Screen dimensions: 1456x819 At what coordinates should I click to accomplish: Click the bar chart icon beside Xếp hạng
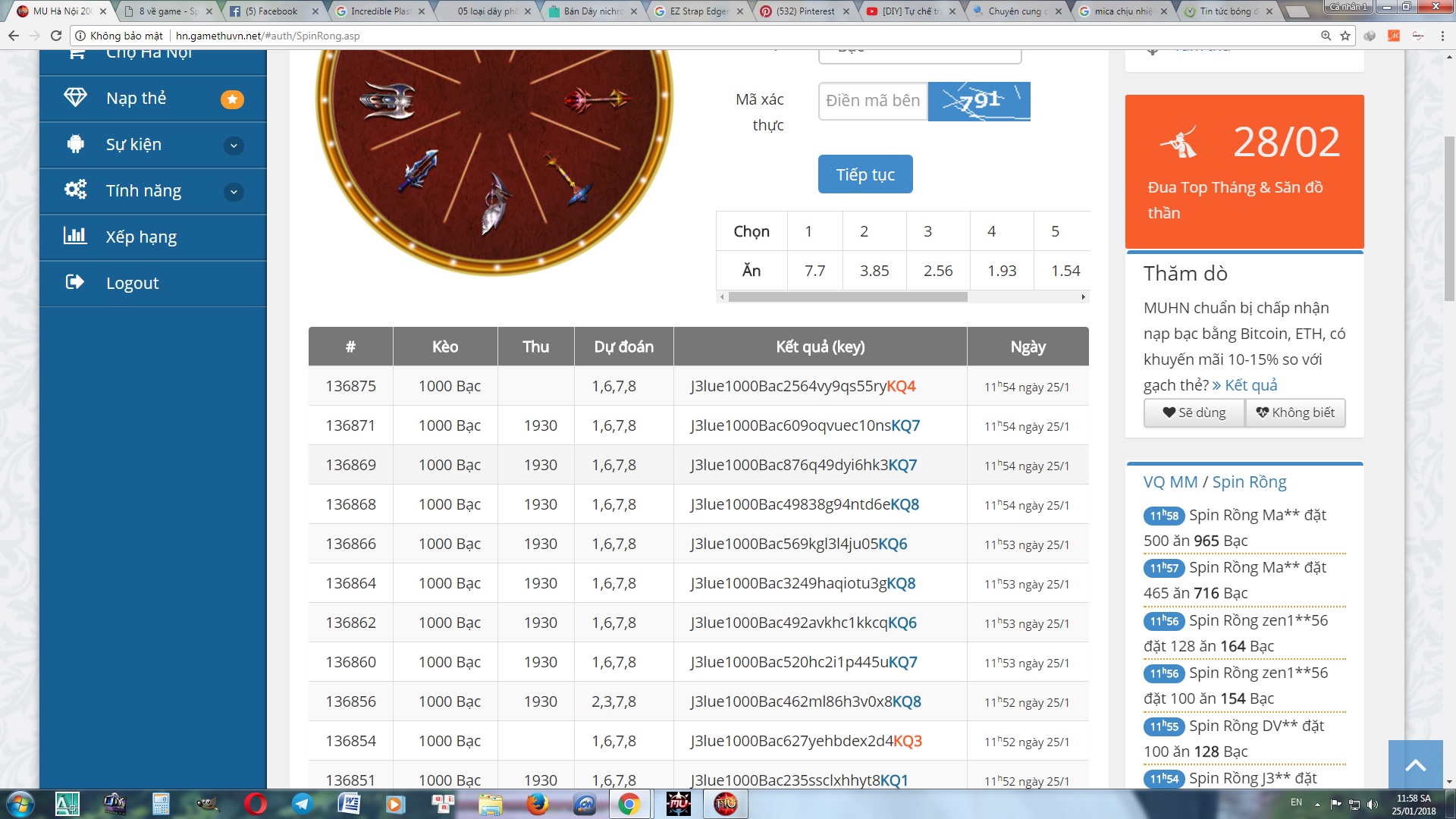pos(75,235)
